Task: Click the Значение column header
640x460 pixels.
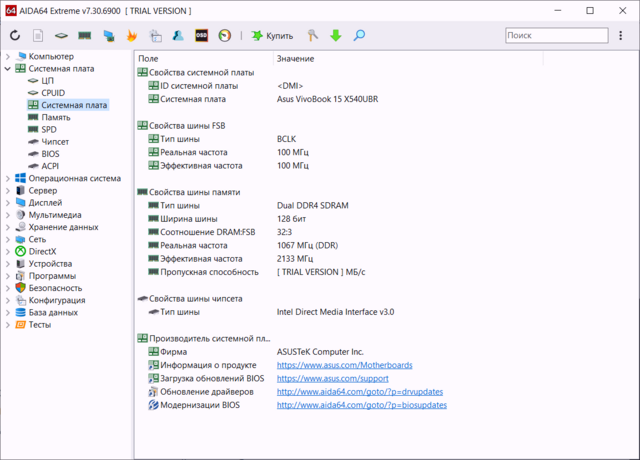Action: [294, 59]
